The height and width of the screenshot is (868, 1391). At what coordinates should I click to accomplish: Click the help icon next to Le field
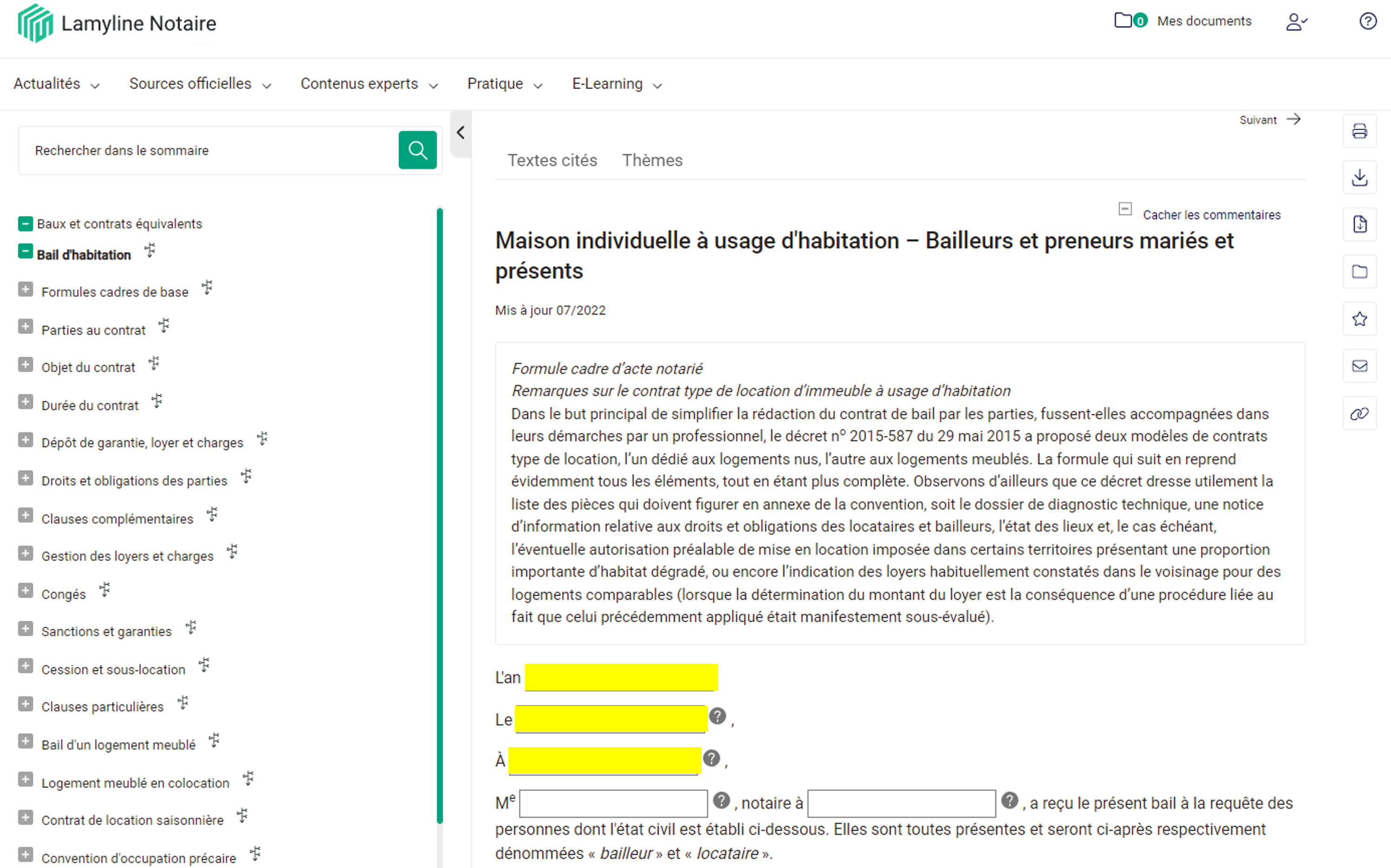click(x=717, y=716)
